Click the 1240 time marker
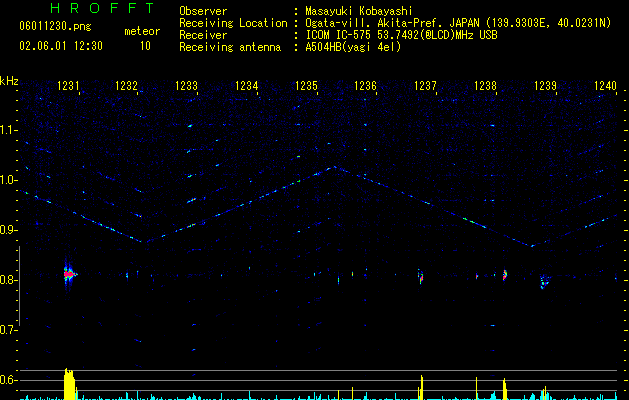This screenshot has width=629, height=400. 605,86
